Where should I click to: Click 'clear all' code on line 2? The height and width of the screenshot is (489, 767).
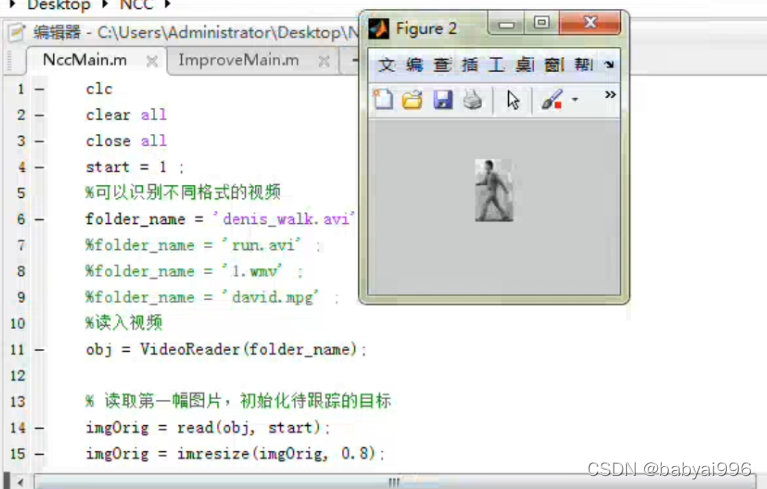coord(126,115)
